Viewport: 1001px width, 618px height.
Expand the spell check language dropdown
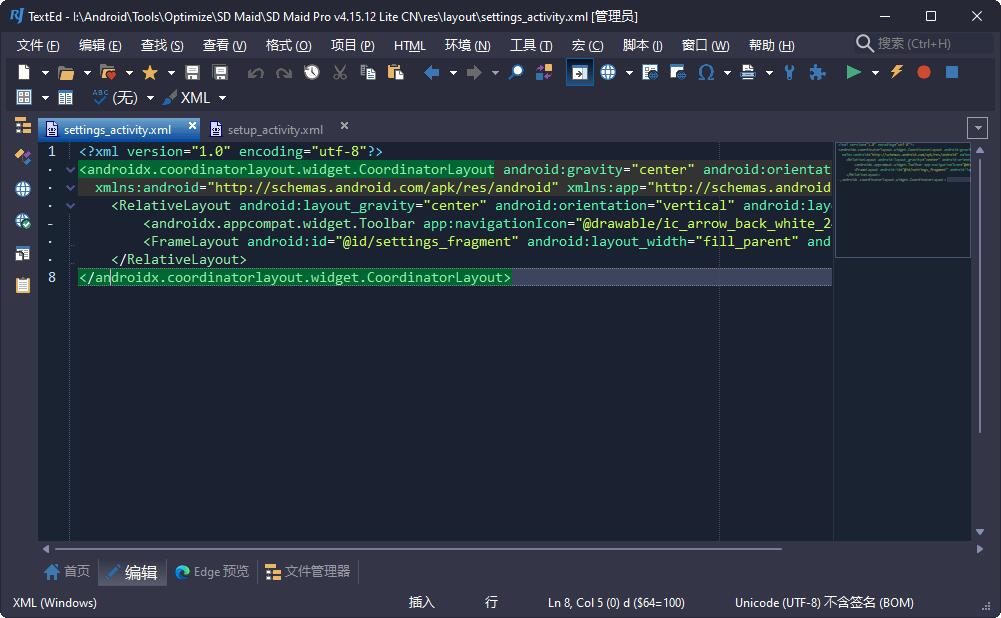tap(150, 98)
